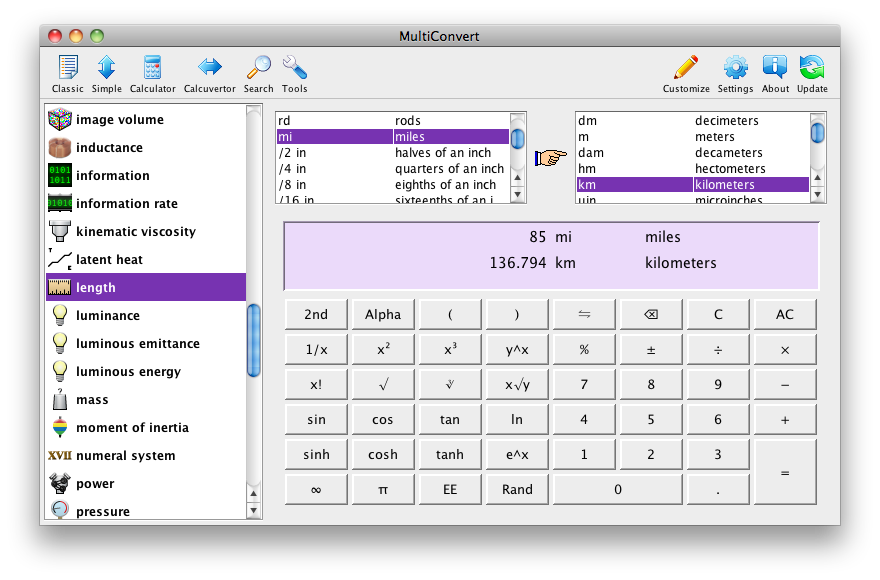The width and height of the screenshot is (880, 580).
Task: Select hectometers in the target units list
Action: [x=693, y=168]
